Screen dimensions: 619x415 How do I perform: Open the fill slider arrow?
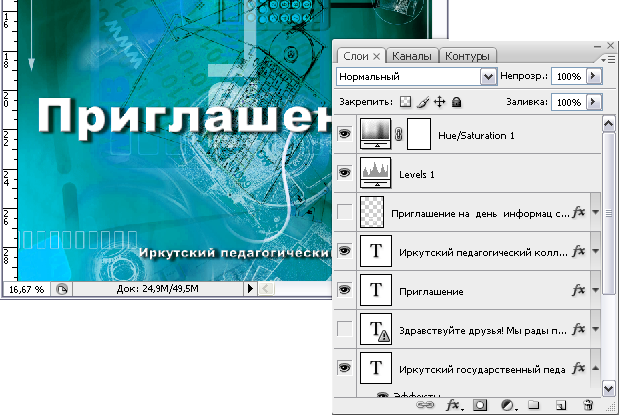coord(593,102)
